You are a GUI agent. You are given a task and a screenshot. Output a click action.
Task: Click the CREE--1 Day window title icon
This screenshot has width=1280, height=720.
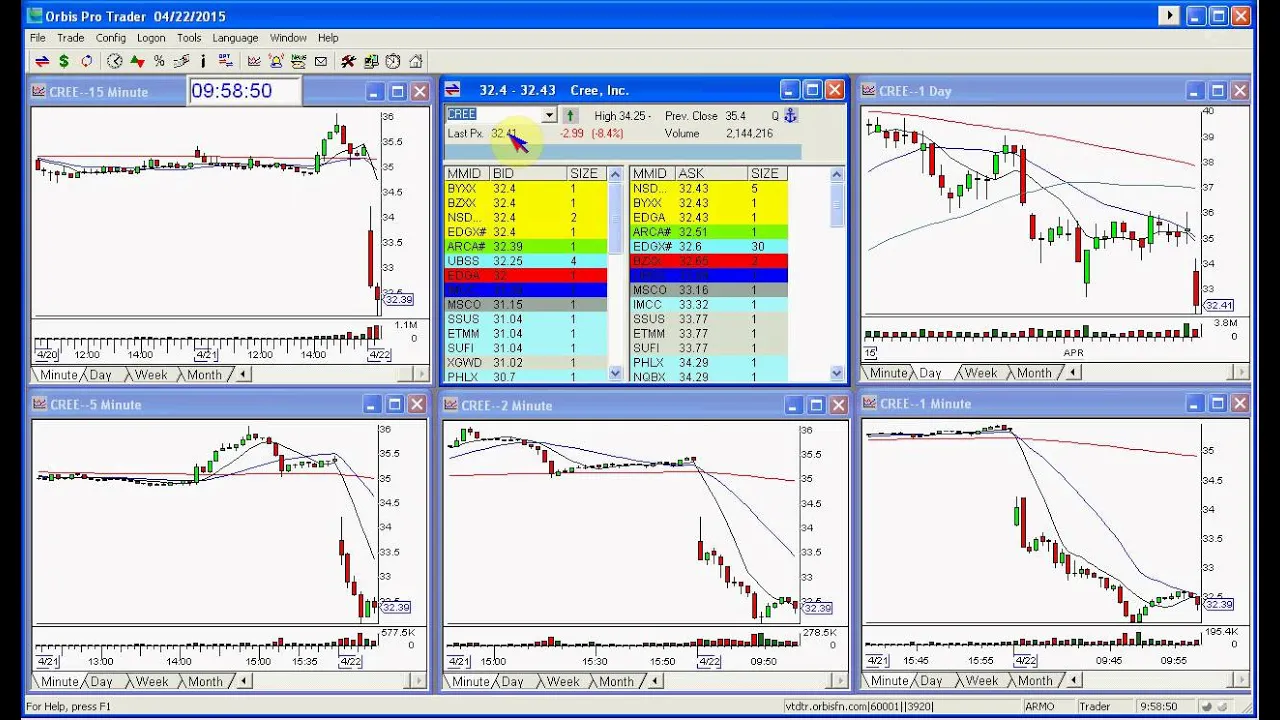[869, 90]
